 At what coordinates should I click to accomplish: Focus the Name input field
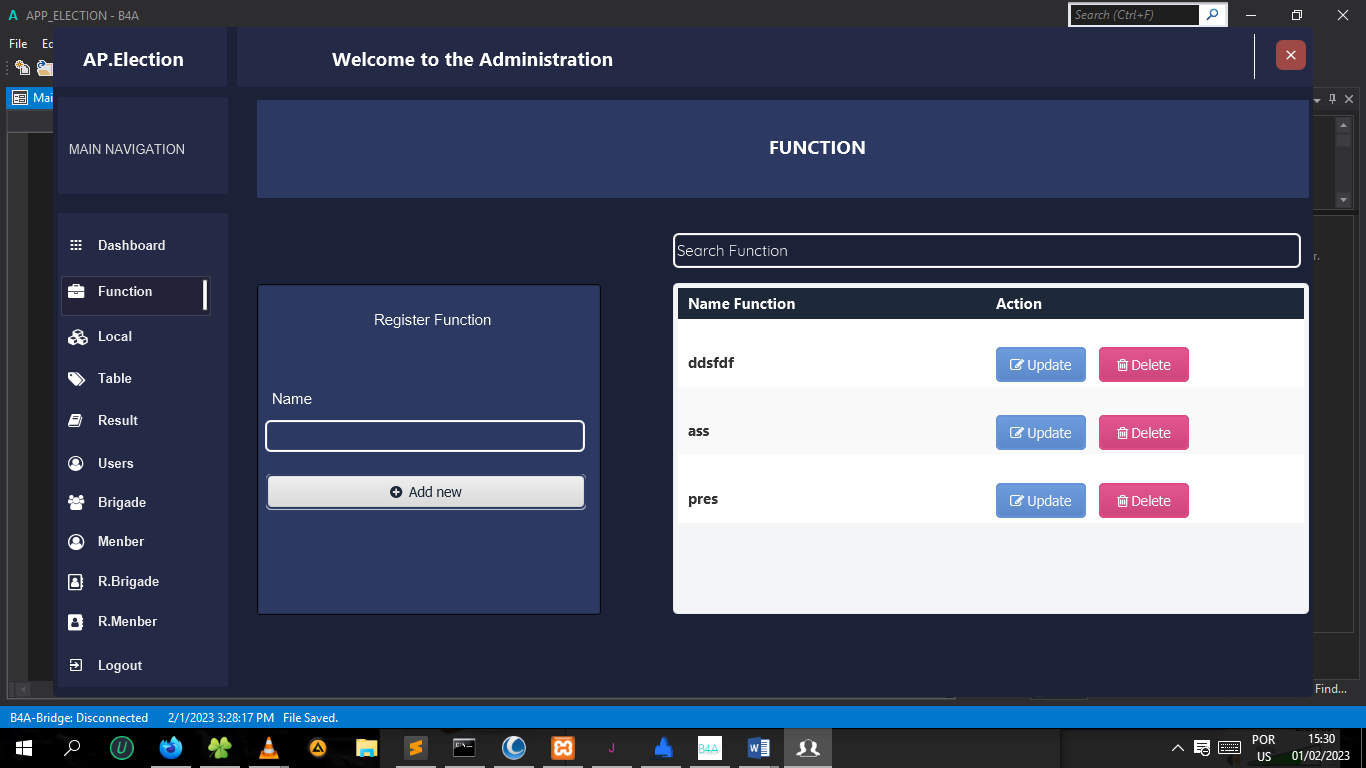[425, 436]
